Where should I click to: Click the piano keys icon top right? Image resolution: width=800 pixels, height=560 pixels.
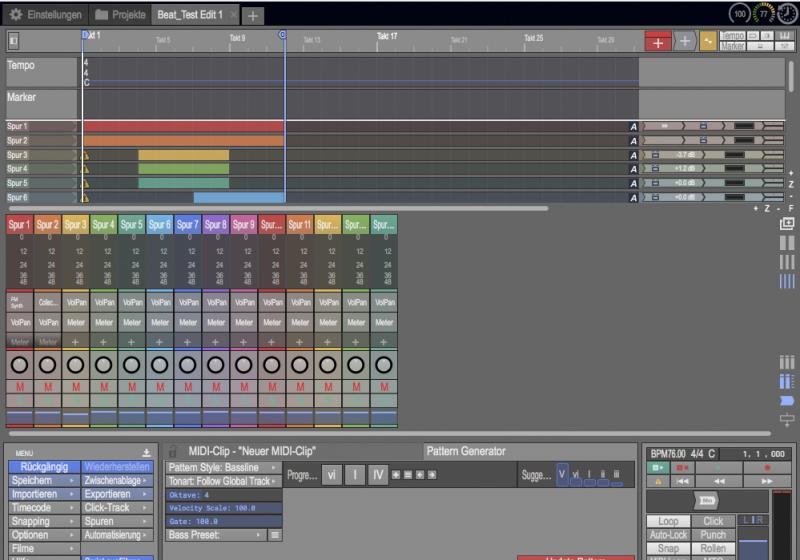tap(785, 36)
